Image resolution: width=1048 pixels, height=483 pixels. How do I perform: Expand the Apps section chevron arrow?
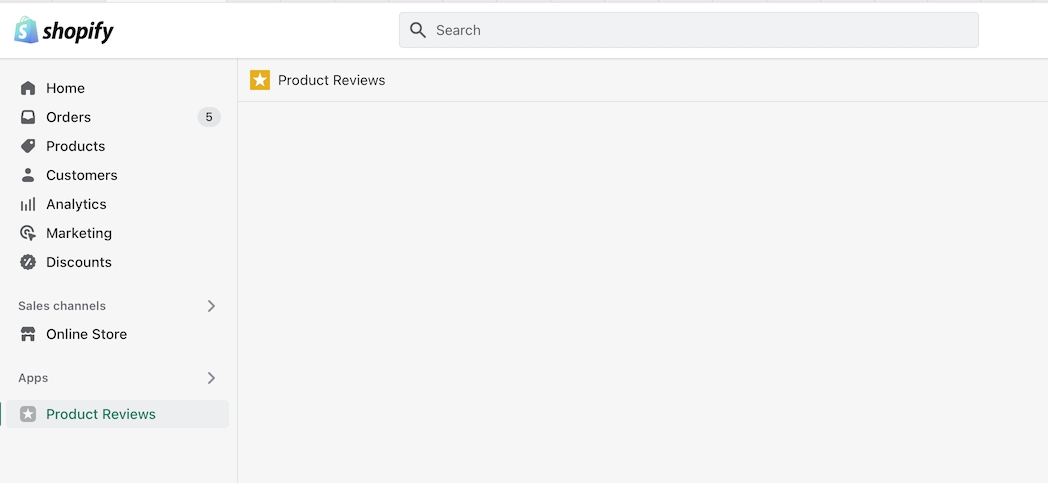(x=211, y=378)
